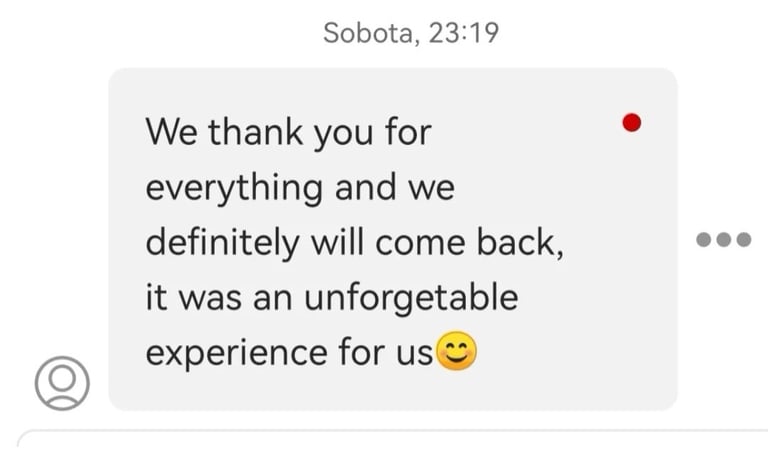
Task: Click the line "We thank you for"
Action: (288, 132)
